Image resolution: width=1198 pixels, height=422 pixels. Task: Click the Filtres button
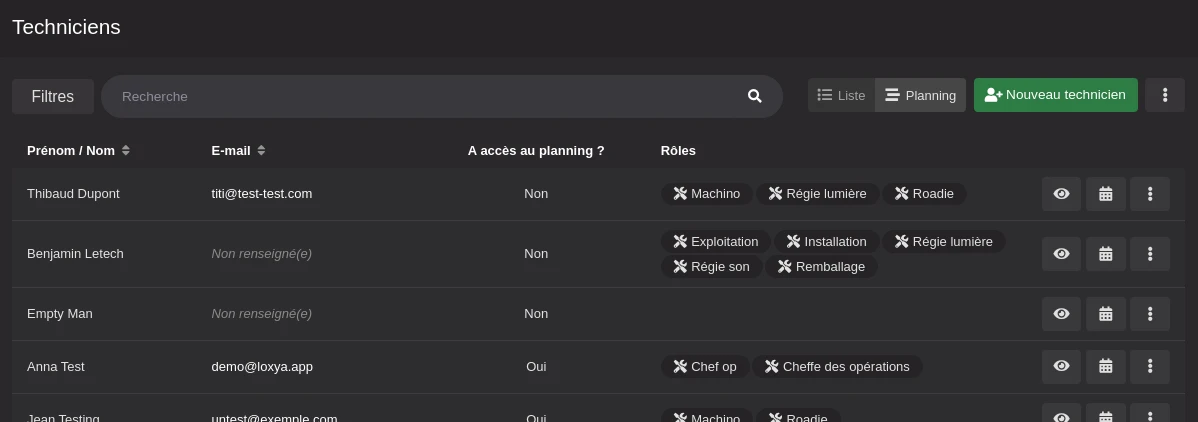click(53, 96)
